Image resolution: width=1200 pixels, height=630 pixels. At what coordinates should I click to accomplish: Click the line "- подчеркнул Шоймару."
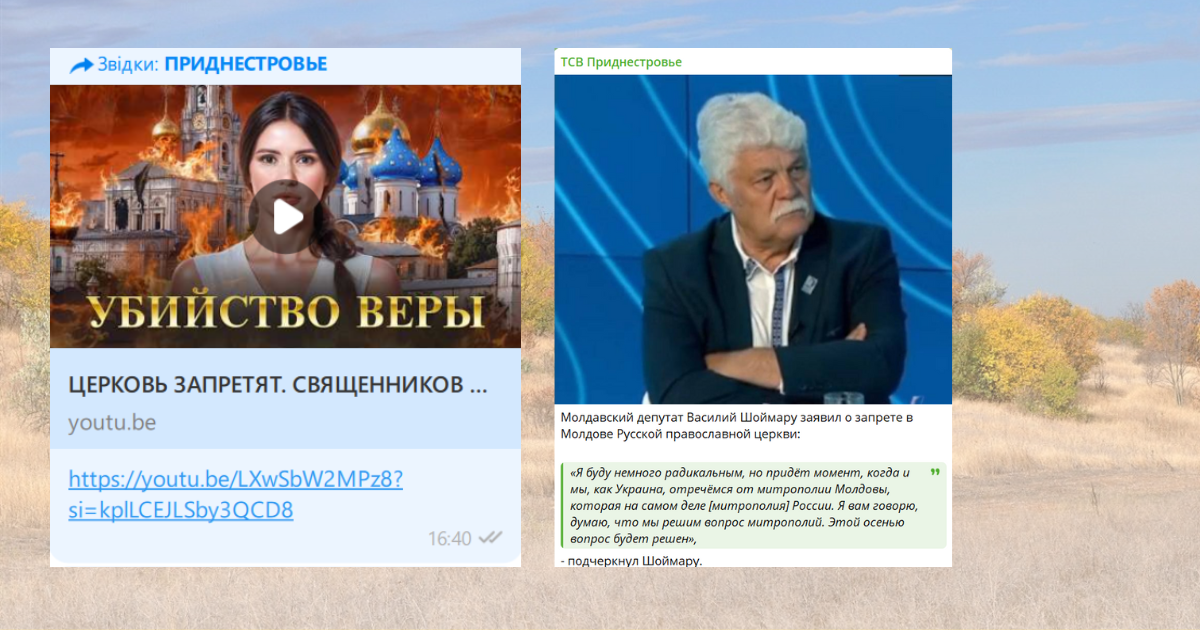pyautogui.click(x=631, y=560)
